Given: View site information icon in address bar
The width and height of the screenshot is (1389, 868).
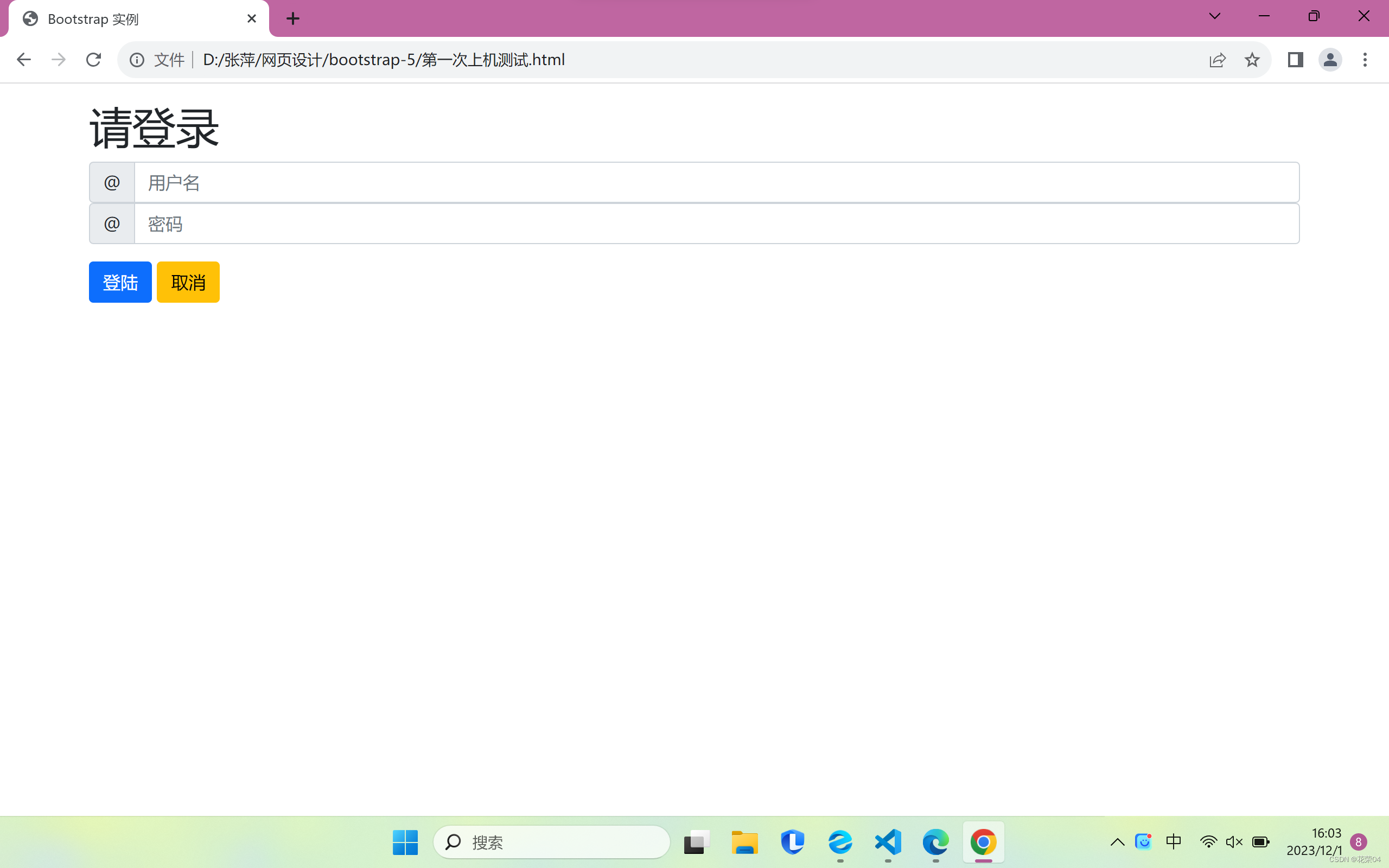Looking at the screenshot, I should coord(137,60).
